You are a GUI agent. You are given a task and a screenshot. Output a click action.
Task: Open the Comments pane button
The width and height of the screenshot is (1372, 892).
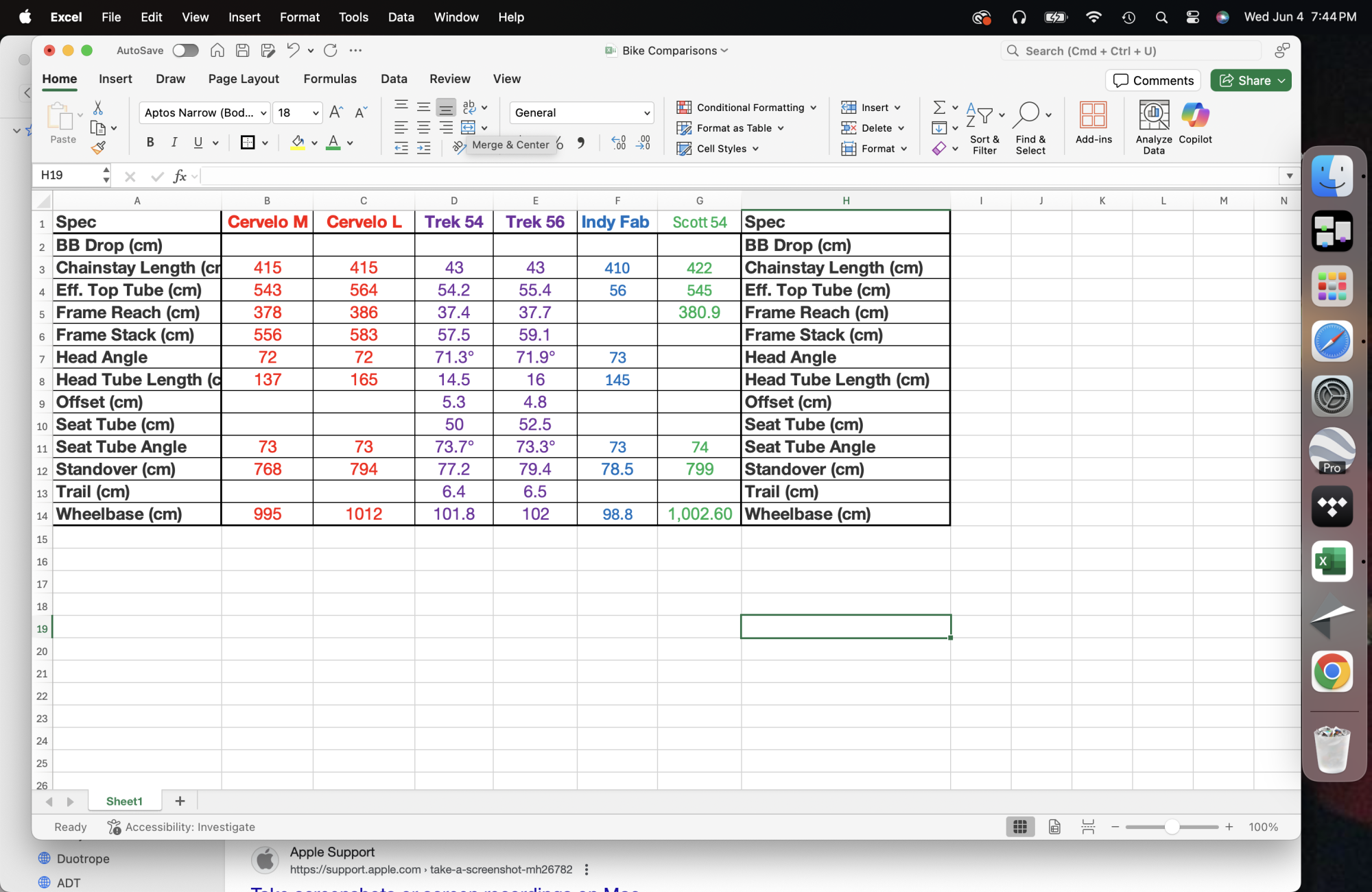(1153, 80)
